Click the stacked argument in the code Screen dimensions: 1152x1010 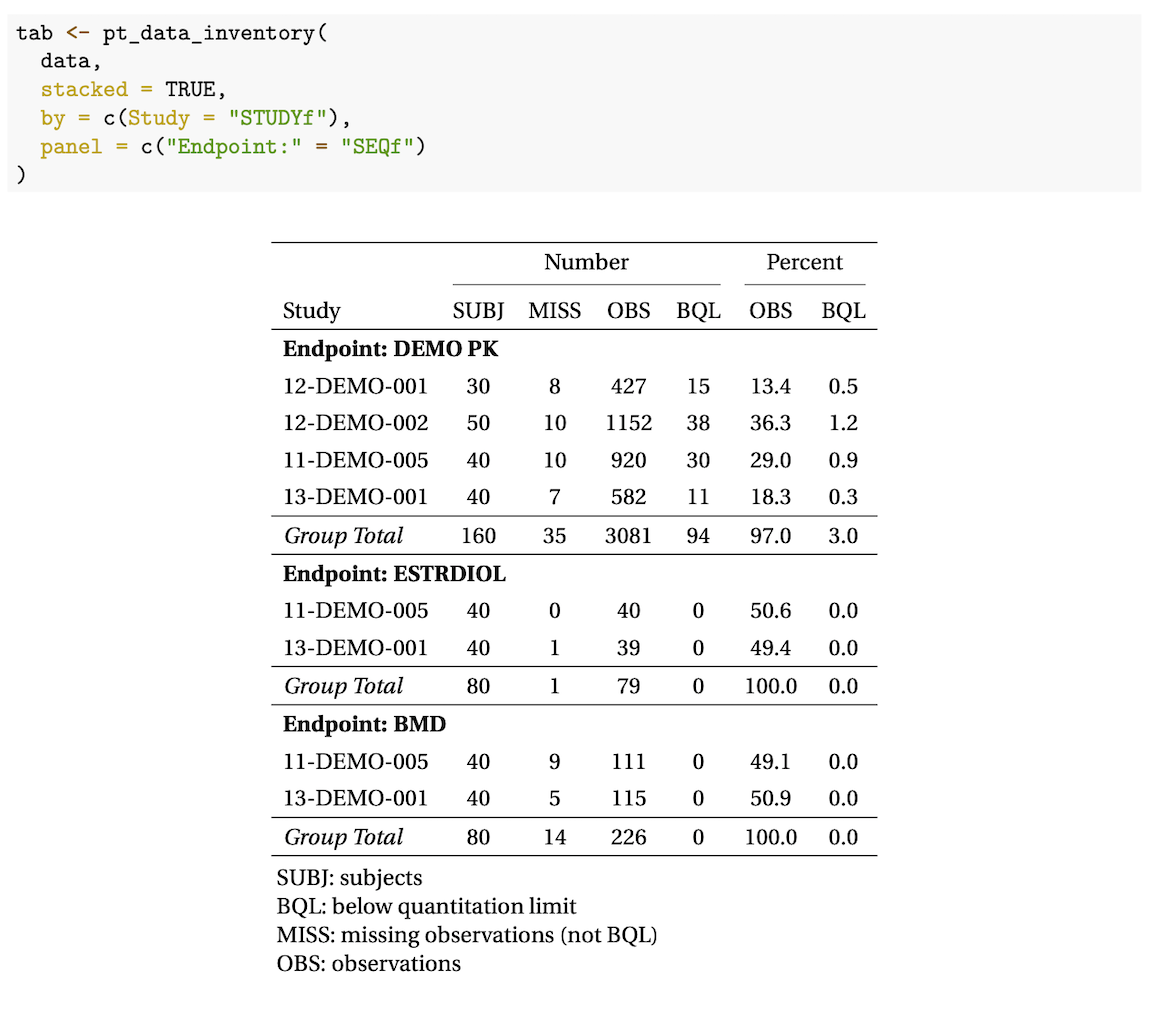pos(83,90)
